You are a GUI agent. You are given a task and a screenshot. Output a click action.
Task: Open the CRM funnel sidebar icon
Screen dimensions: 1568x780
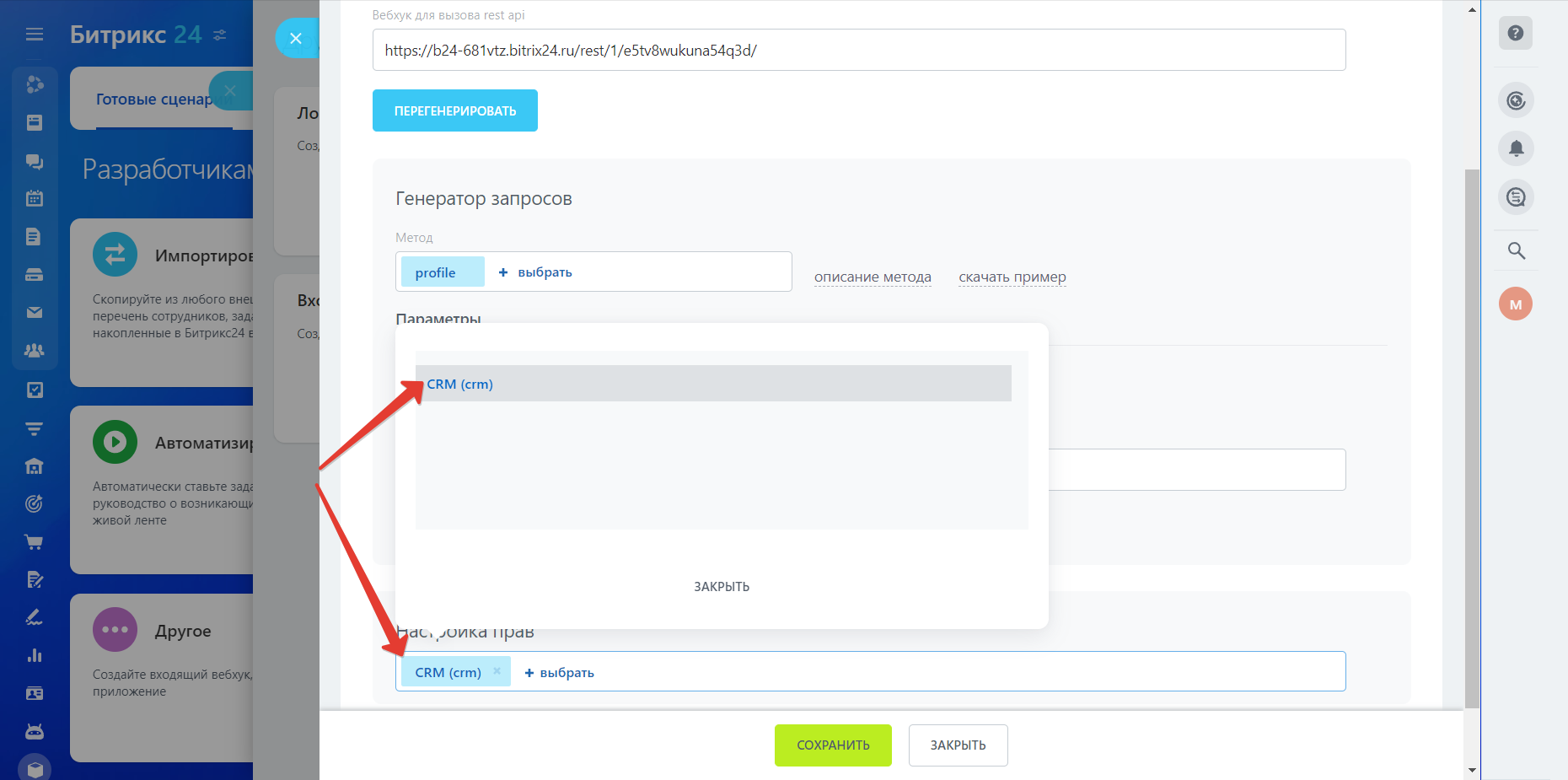coord(35,428)
